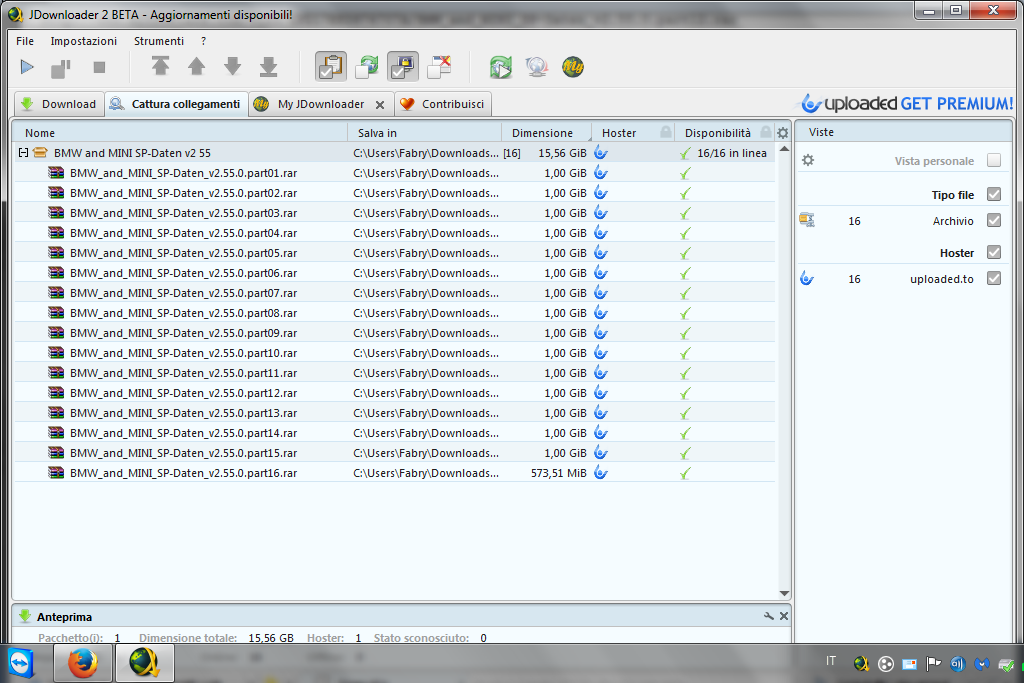Sort by the Salva in column header
Viewport: 1024px width, 683px height.
point(424,133)
